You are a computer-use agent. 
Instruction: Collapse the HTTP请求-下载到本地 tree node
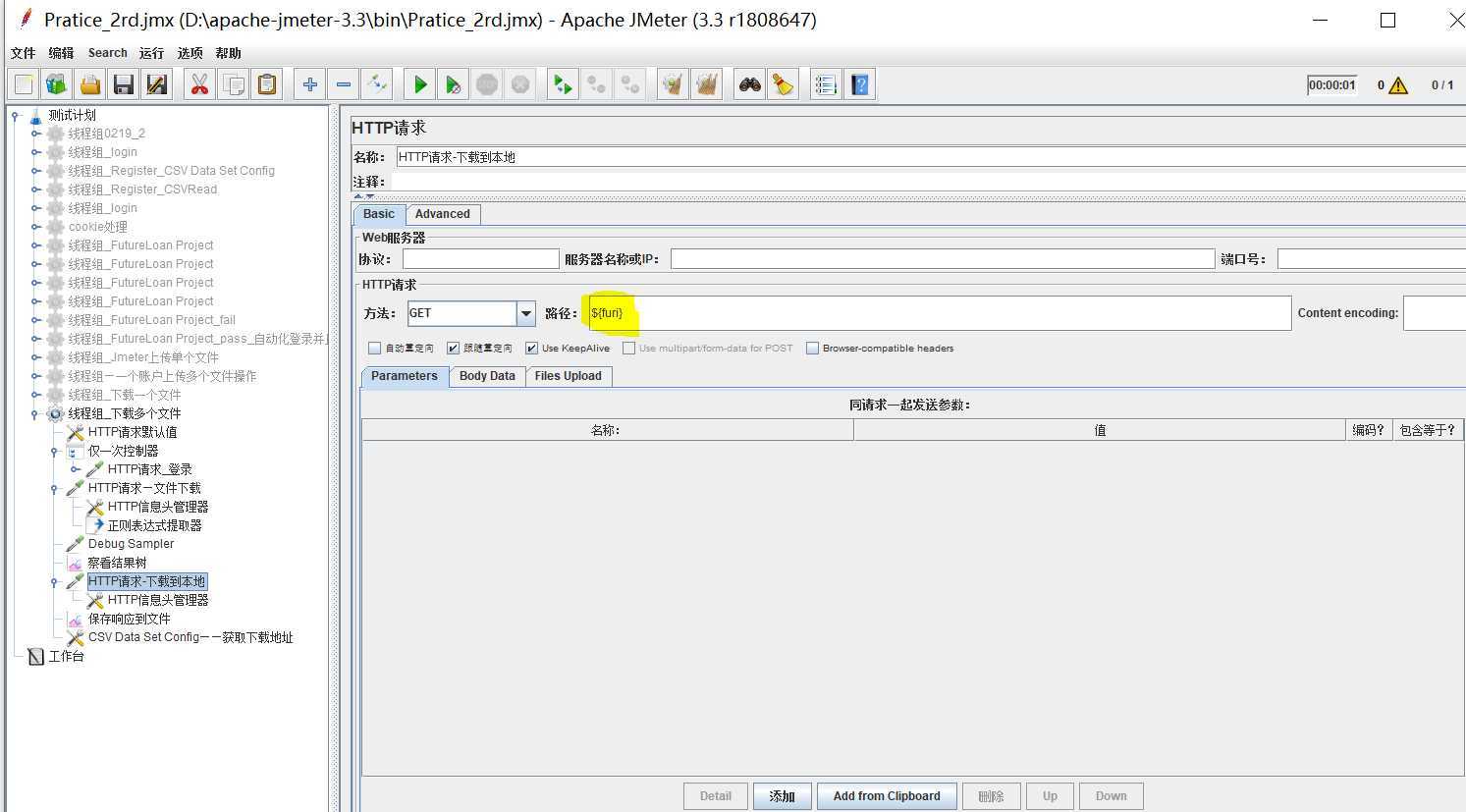pyautogui.click(x=54, y=581)
